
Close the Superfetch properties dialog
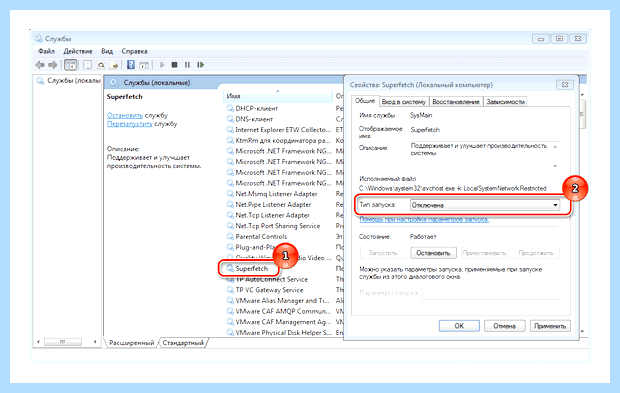(565, 85)
